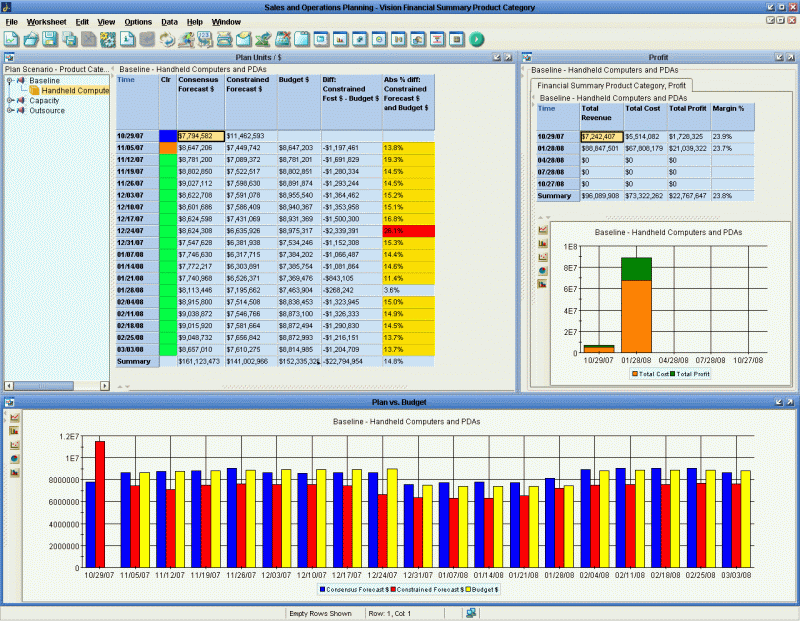
Task: Open the Options menu
Action: 138,22
